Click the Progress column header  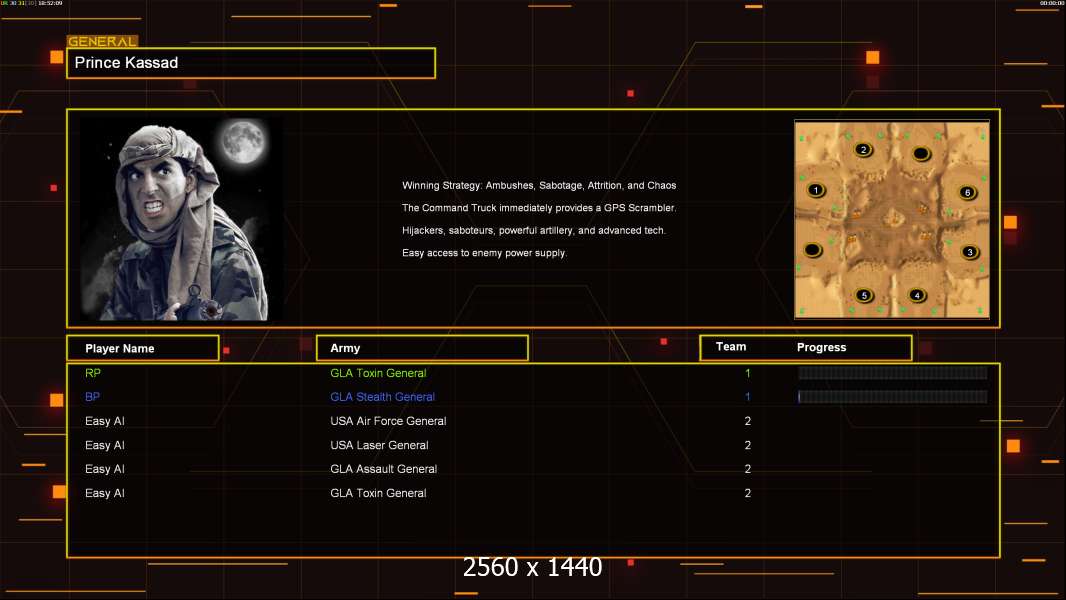(821, 348)
